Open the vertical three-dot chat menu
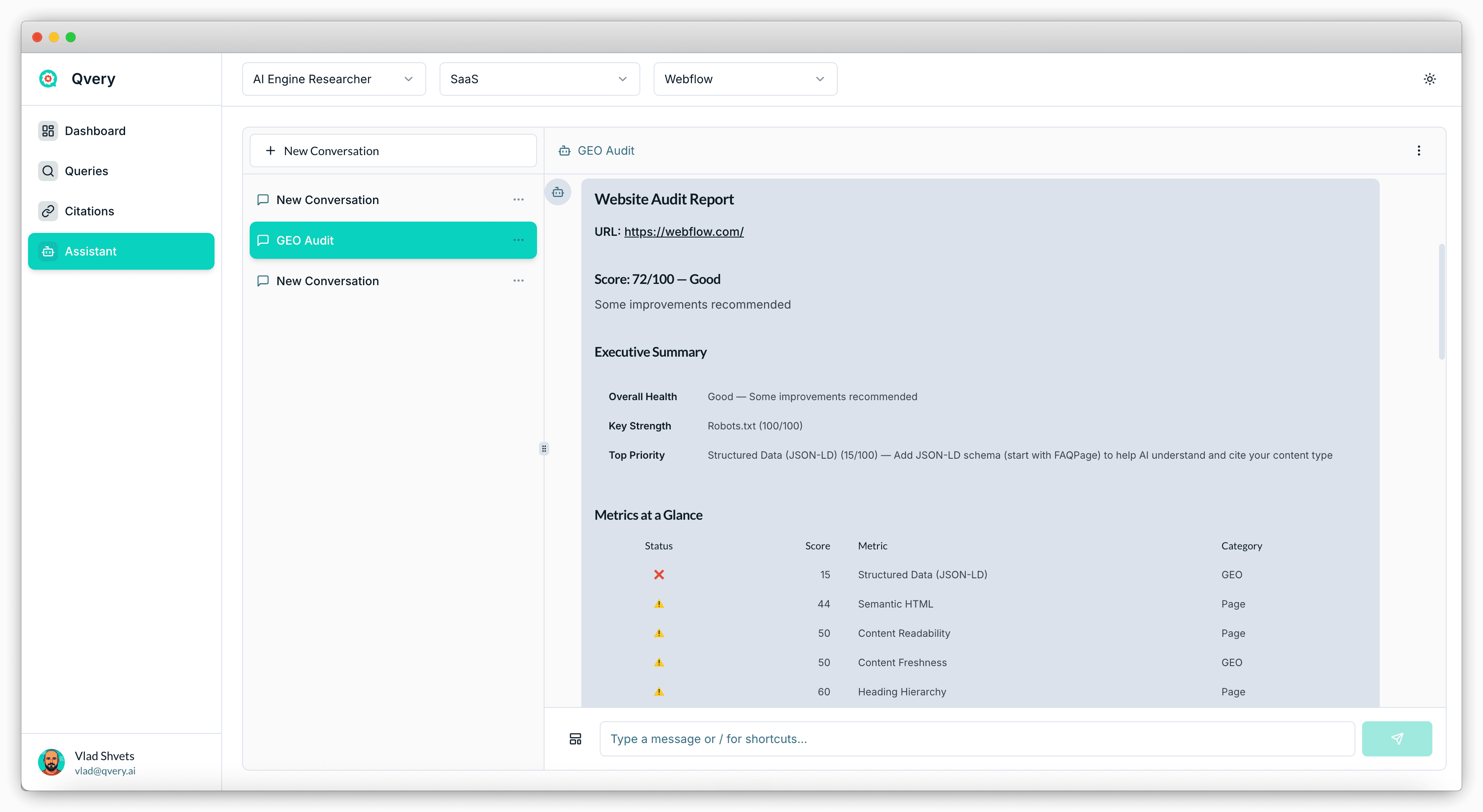The width and height of the screenshot is (1483, 812). (1419, 151)
